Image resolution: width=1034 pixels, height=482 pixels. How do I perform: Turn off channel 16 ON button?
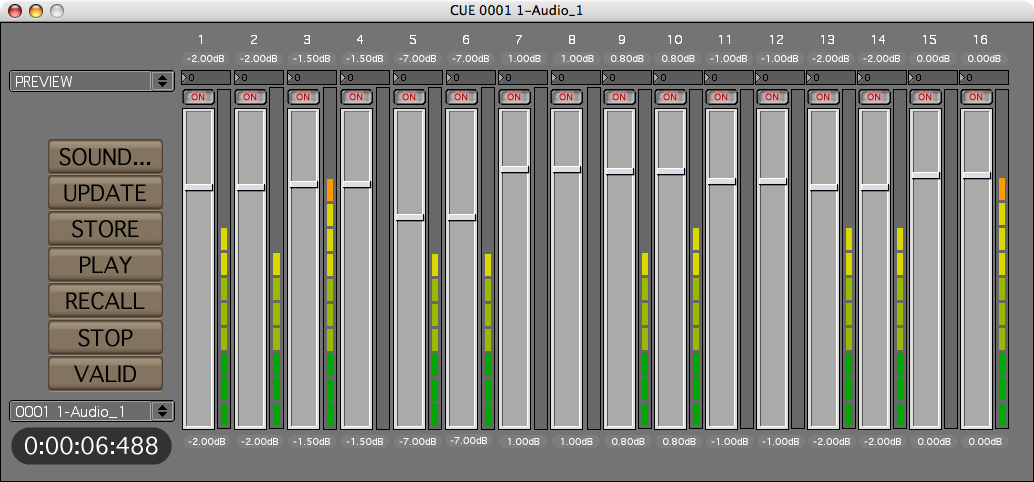975,97
